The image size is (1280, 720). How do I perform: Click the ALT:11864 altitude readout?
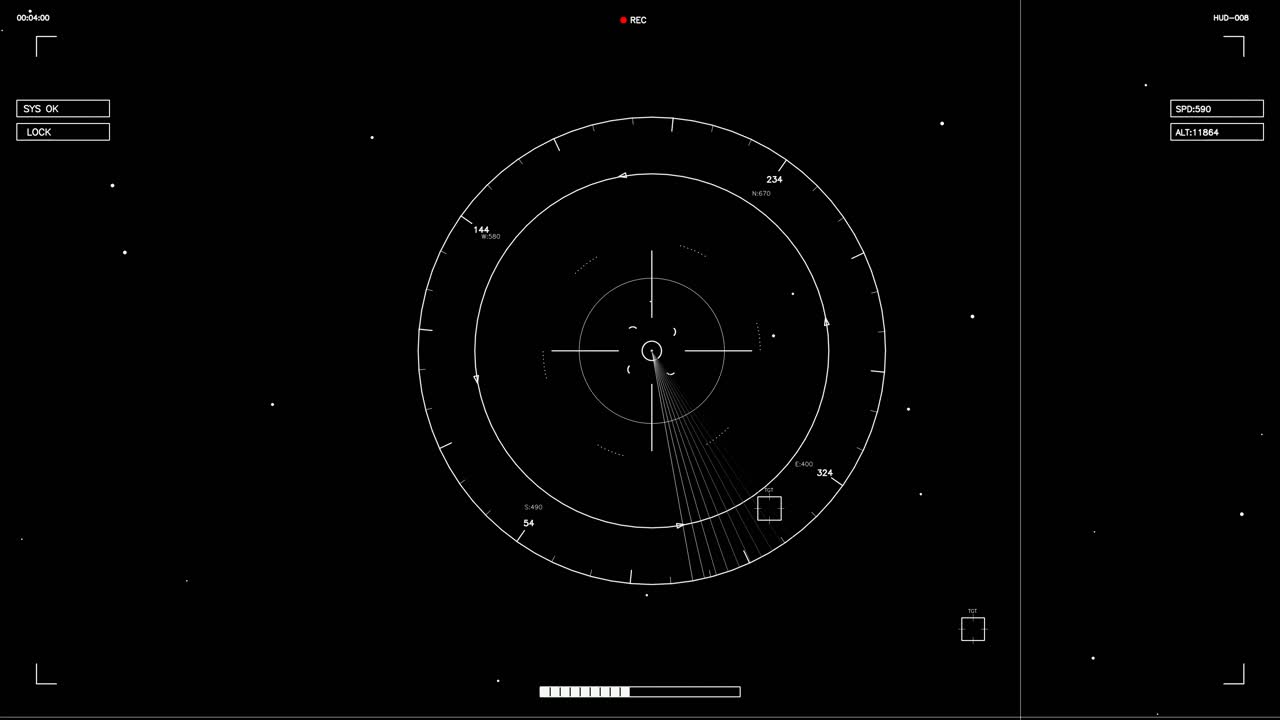coord(1217,132)
